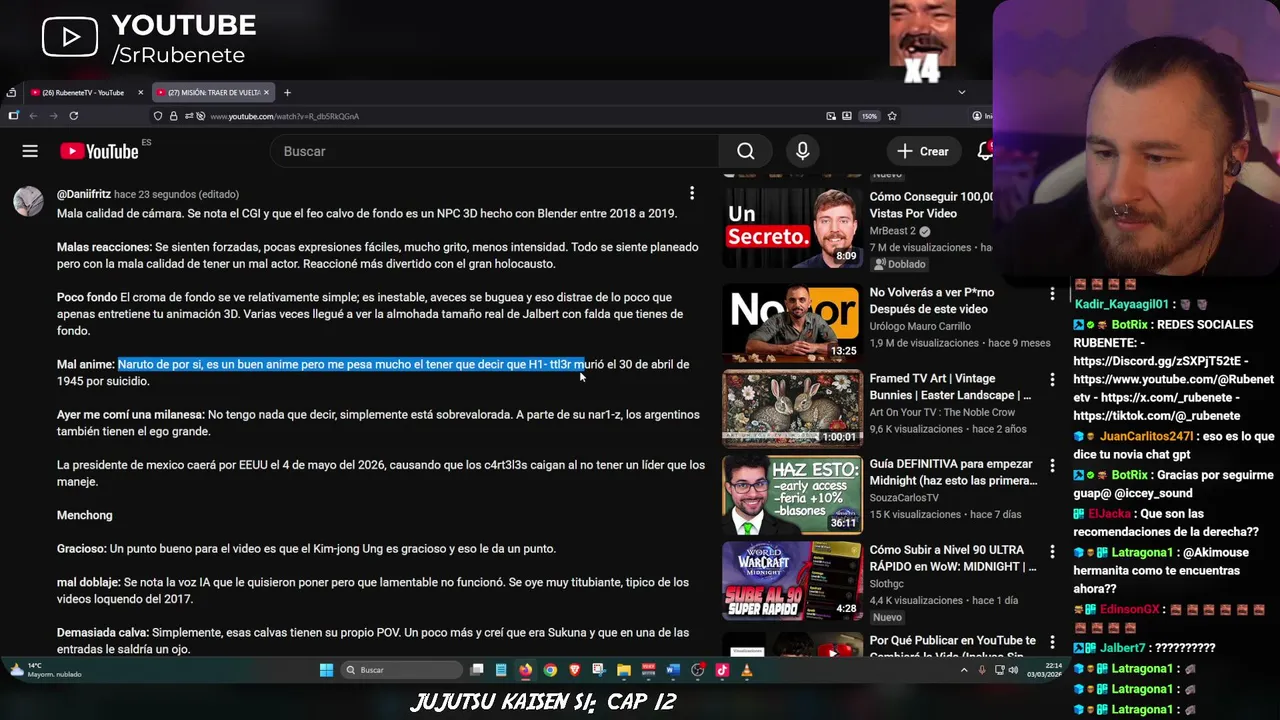The height and width of the screenshot is (720, 1280).
Task: Switch to RubeneteTV - YouTube tab
Action: (x=83, y=92)
